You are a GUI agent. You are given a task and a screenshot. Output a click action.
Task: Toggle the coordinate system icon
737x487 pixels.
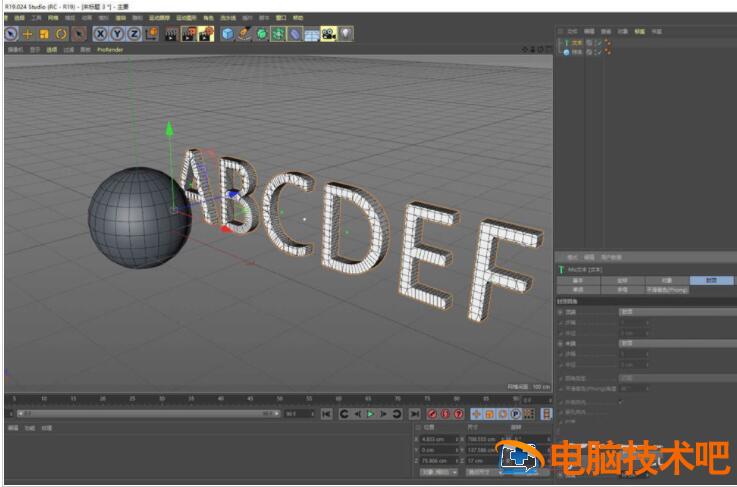(x=151, y=34)
